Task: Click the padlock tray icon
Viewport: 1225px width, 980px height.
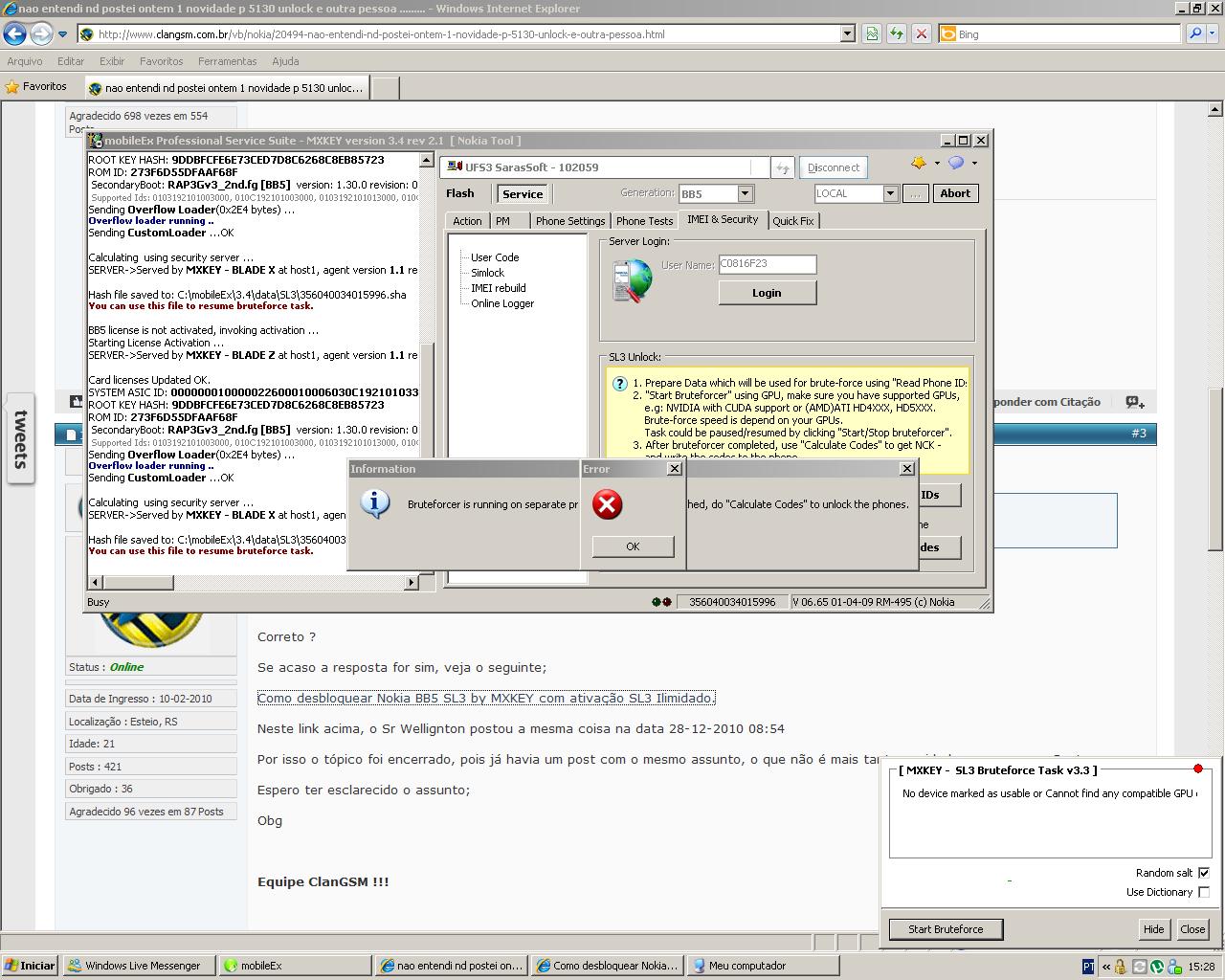Action: click(1123, 966)
